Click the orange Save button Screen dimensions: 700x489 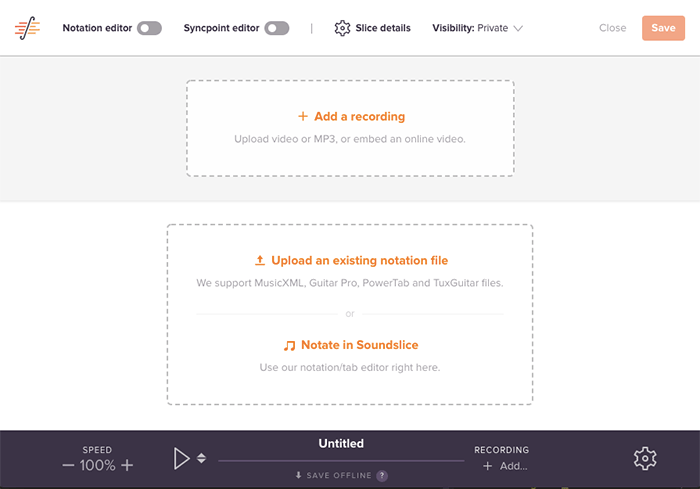coord(663,28)
